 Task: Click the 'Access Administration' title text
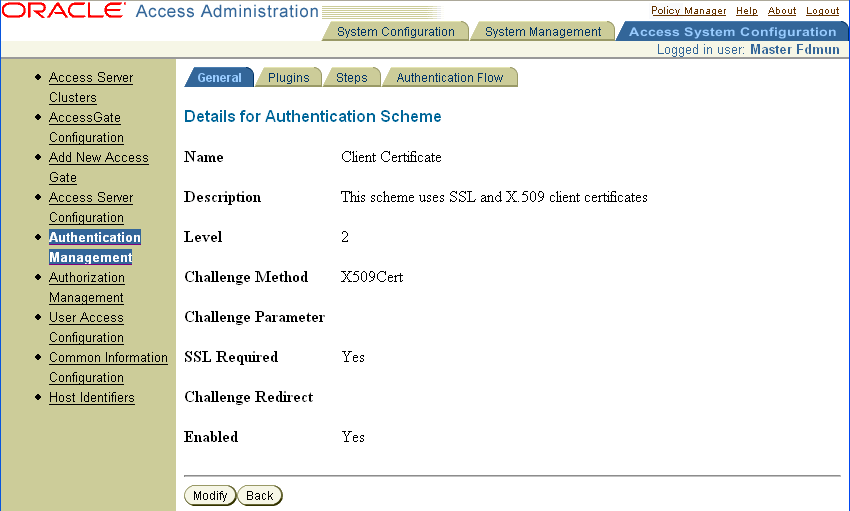(227, 11)
